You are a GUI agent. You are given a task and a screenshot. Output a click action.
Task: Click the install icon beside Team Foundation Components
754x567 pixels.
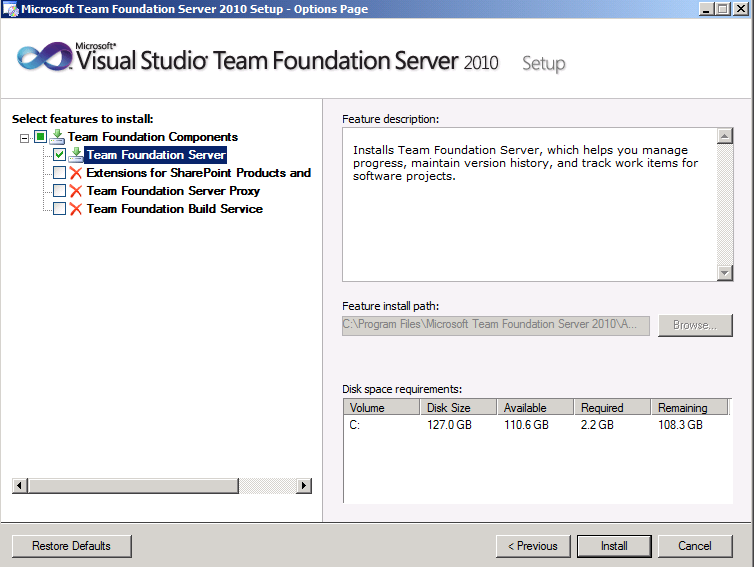(57, 137)
